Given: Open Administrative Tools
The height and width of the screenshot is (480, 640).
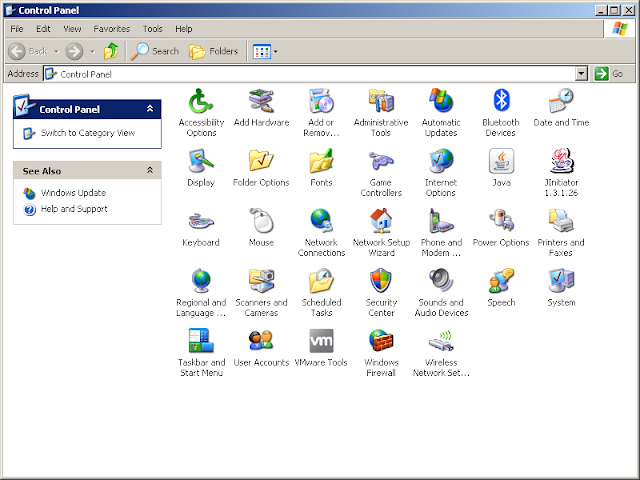Looking at the screenshot, I should (381, 112).
